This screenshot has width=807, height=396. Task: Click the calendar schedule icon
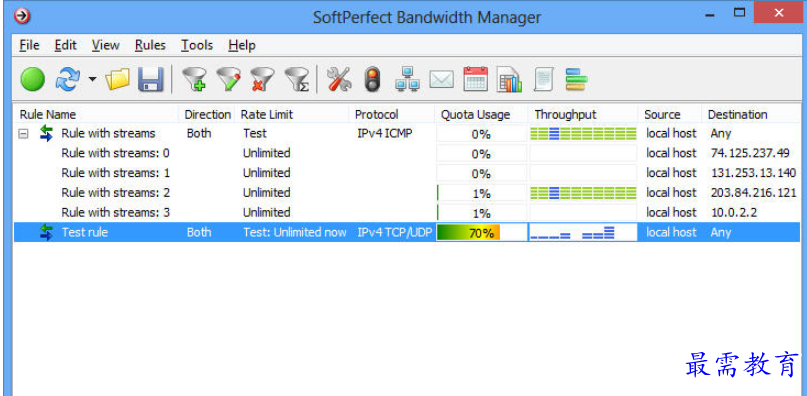pyautogui.click(x=476, y=80)
